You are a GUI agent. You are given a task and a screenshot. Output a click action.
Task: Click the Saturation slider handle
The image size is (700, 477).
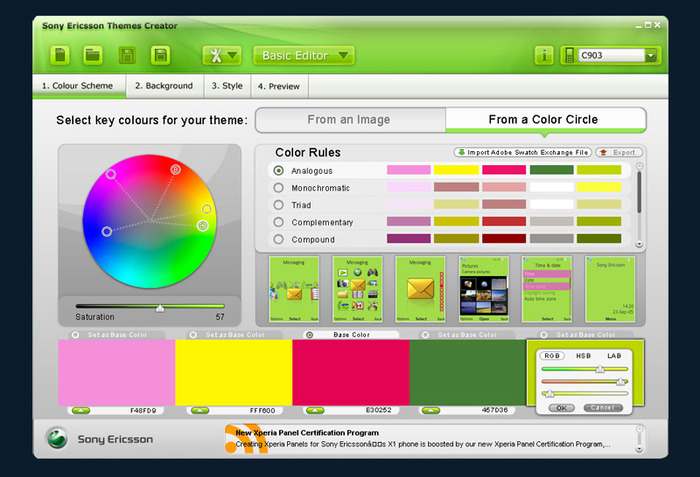[160, 307]
